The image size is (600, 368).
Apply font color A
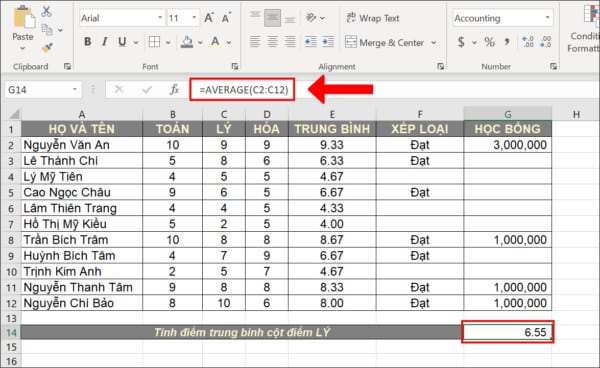click(x=215, y=42)
